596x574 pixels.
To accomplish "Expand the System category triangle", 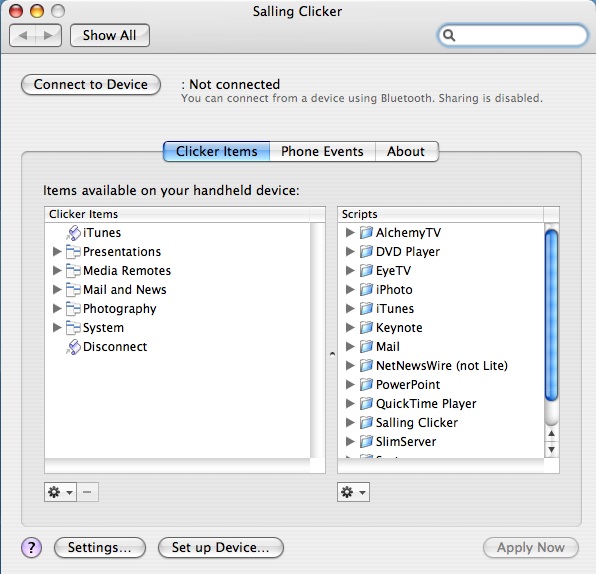I will pos(57,327).
